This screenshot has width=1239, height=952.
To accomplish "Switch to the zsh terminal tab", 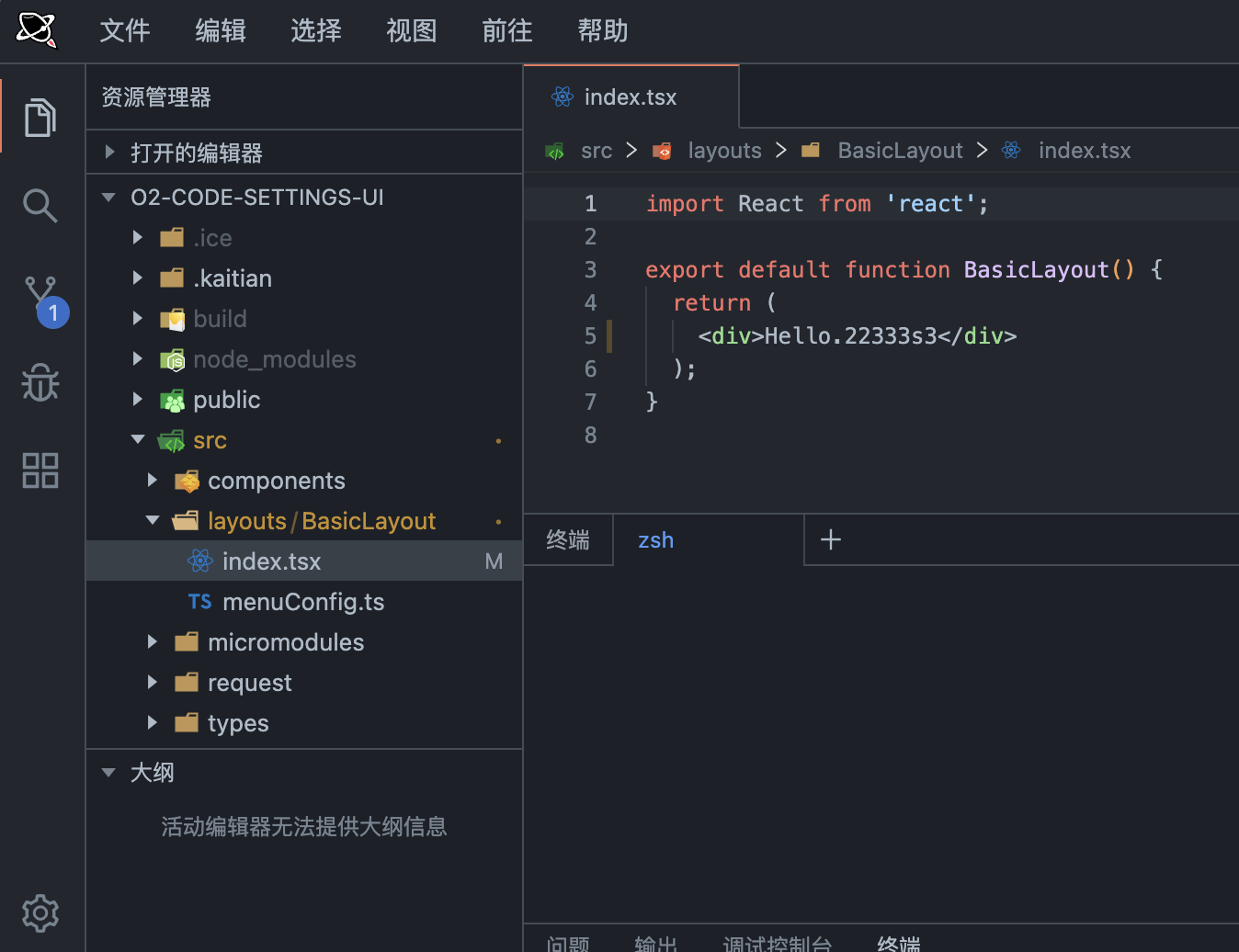I will point(654,539).
